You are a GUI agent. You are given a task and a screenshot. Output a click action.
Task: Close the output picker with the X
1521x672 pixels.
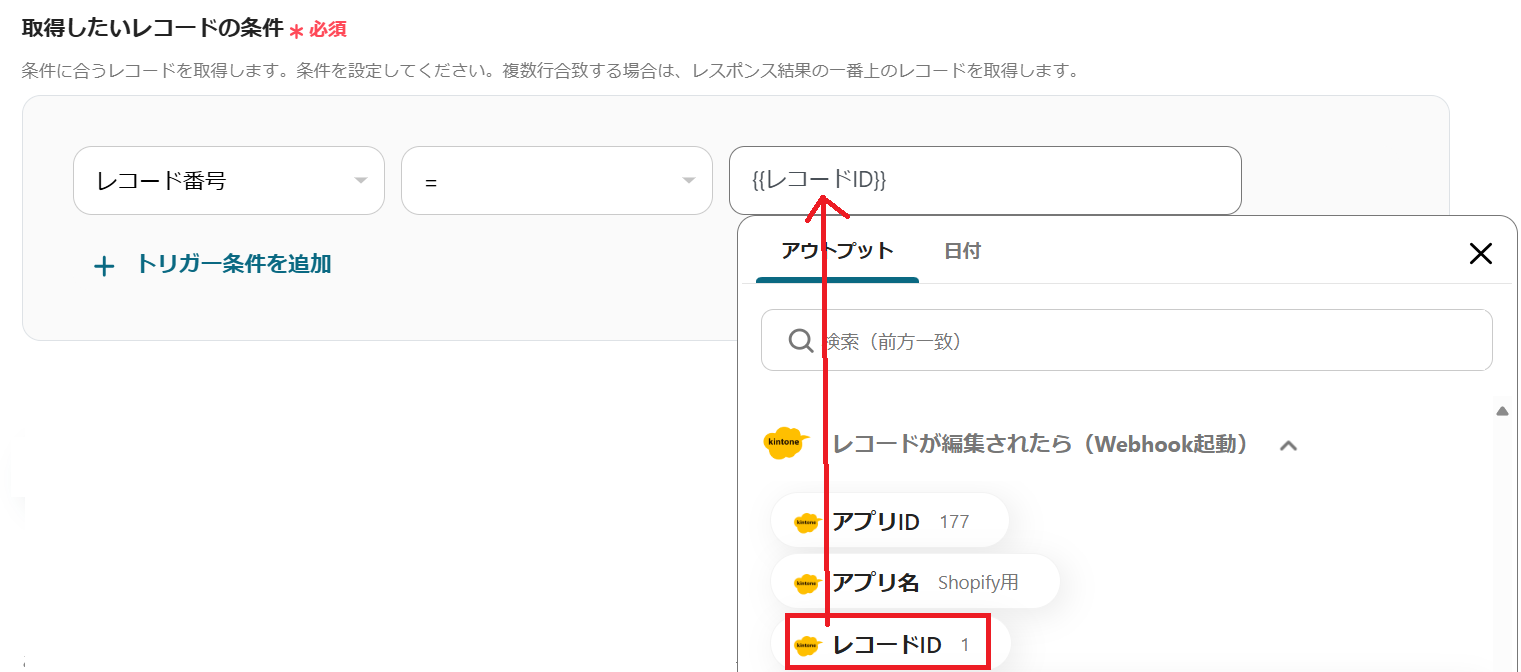point(1480,253)
